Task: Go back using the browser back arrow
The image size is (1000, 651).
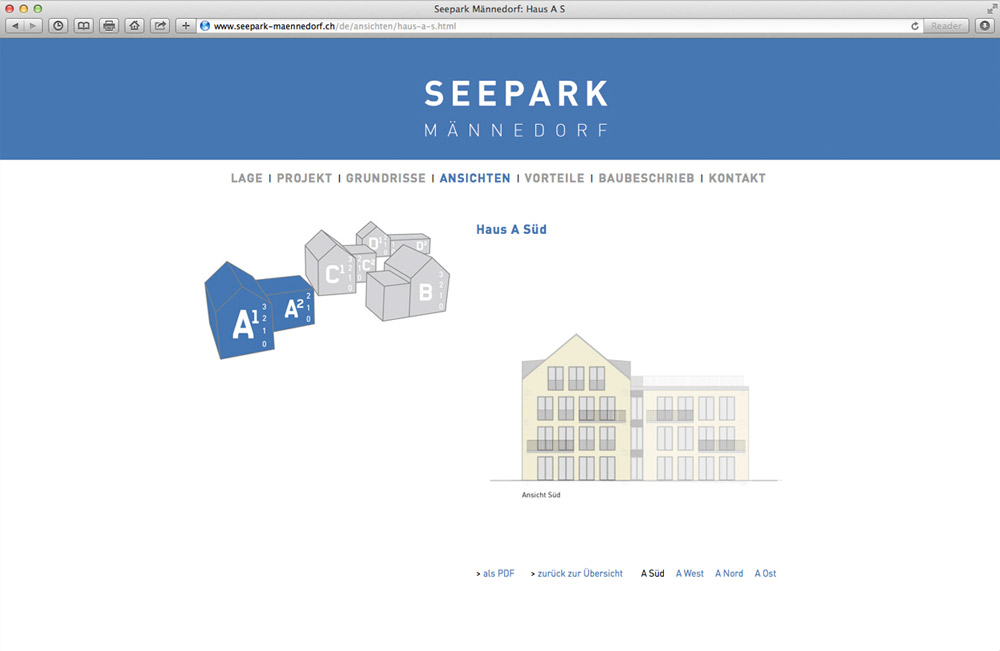Action: [x=16, y=26]
